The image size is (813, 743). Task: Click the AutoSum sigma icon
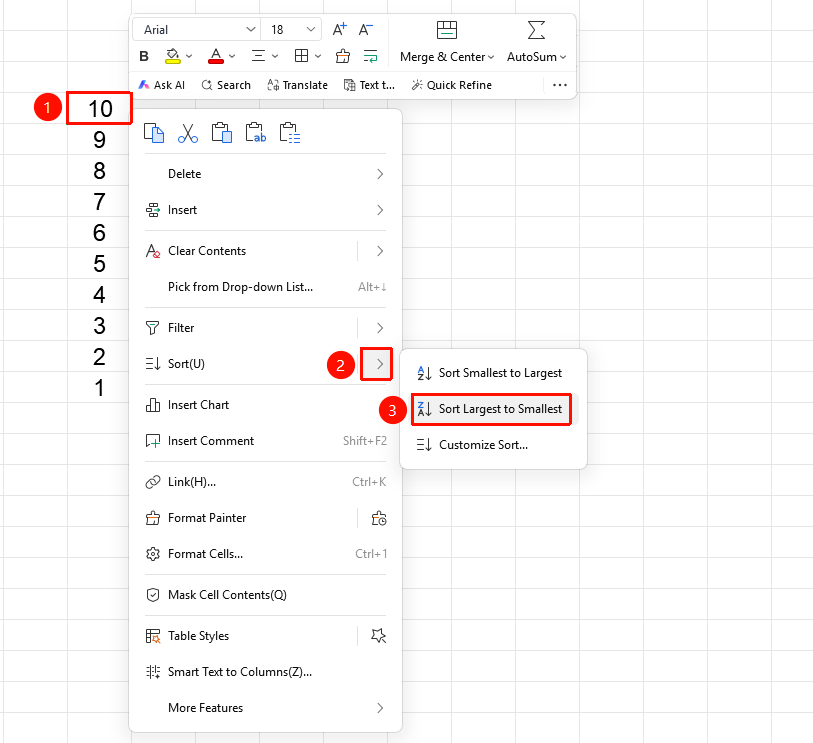536,30
